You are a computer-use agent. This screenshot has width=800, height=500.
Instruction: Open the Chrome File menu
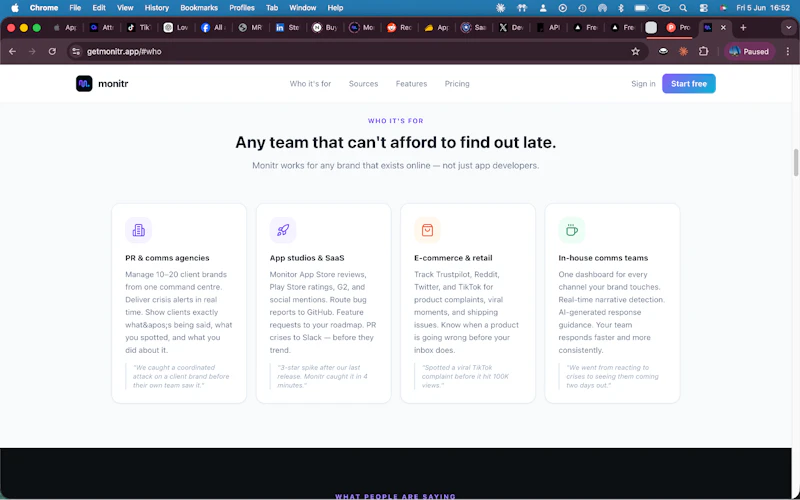coord(75,8)
